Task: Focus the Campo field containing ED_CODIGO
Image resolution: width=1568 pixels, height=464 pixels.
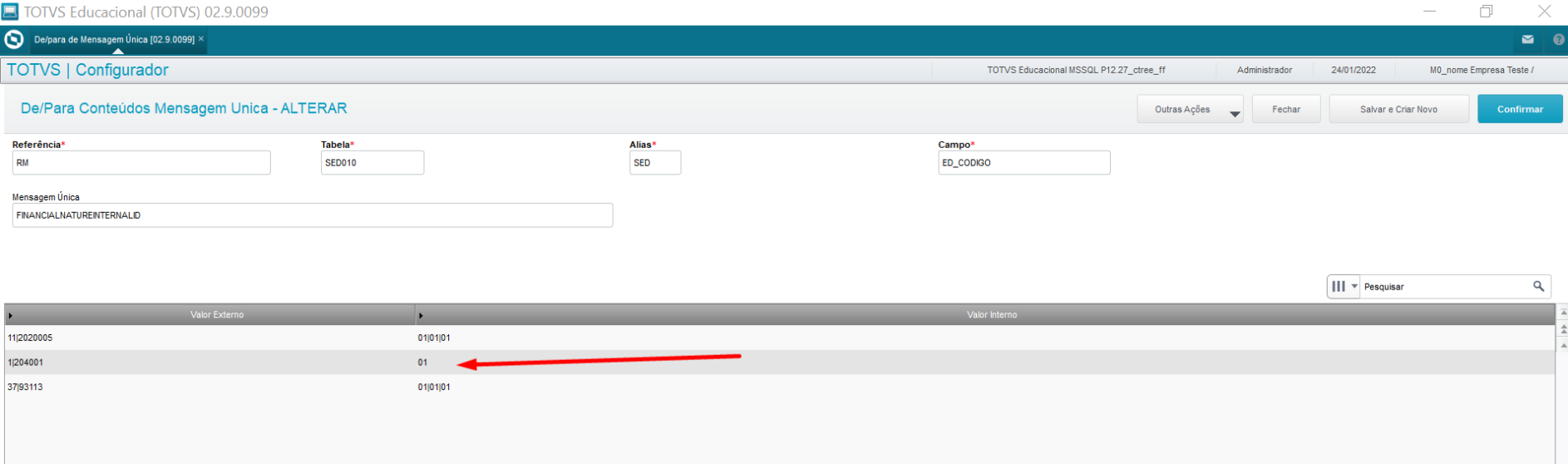Action: coord(1024,163)
